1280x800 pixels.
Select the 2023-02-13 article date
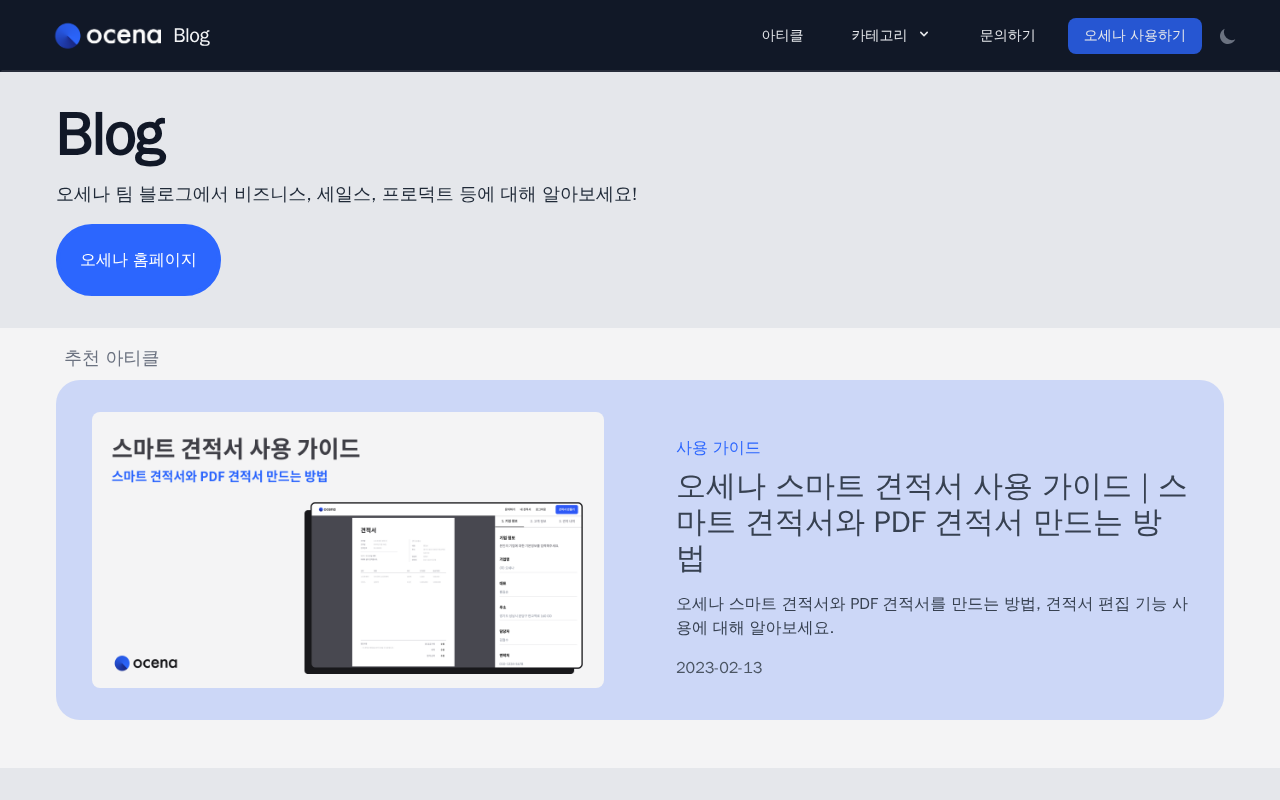pyautogui.click(x=719, y=668)
